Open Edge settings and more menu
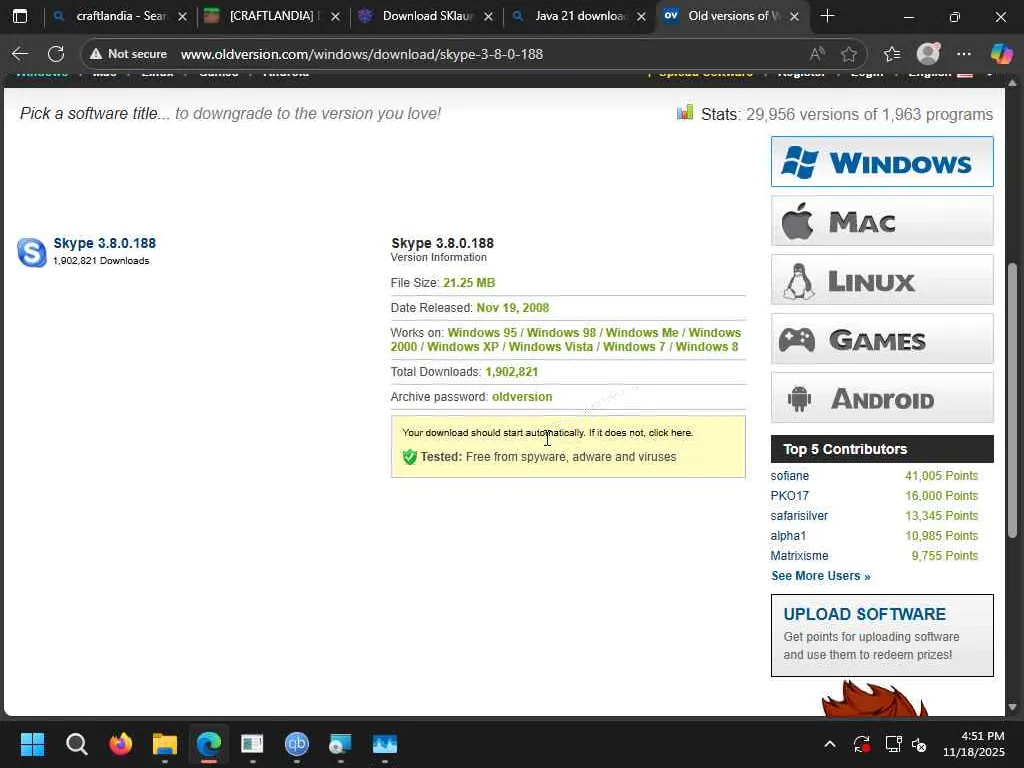The image size is (1024, 768). tap(964, 54)
